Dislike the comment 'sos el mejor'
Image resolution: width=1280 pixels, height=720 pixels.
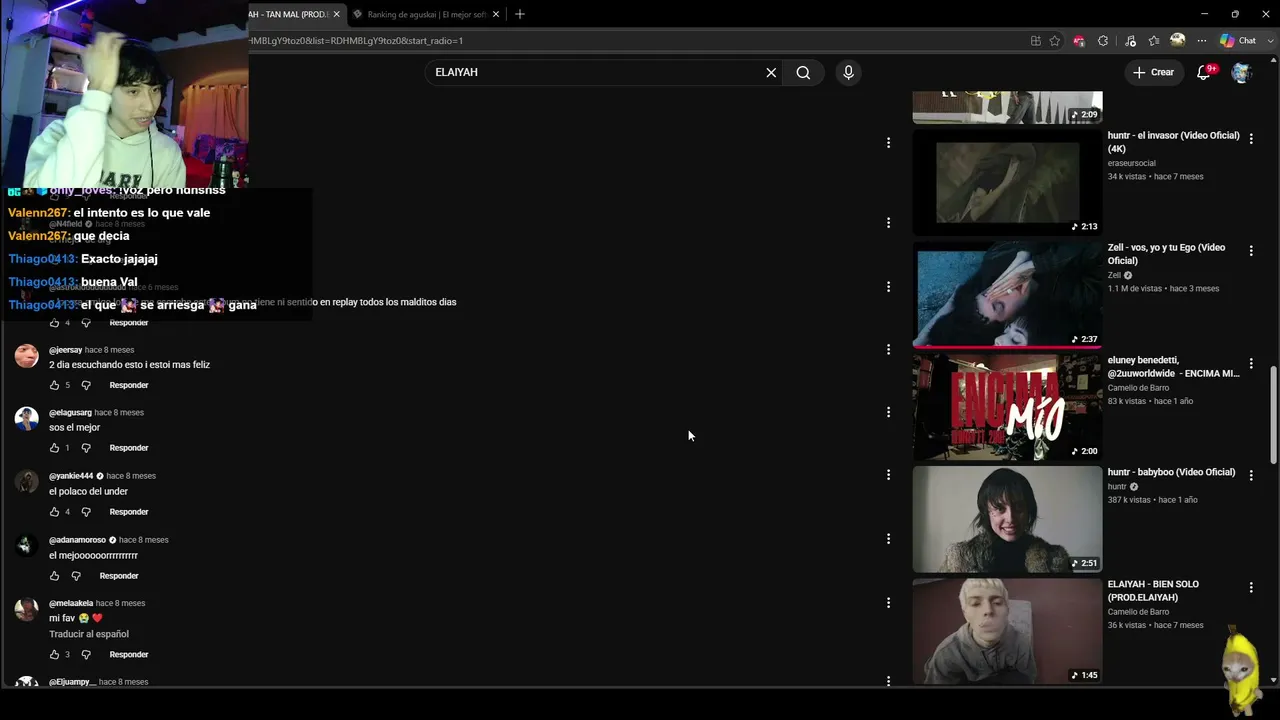click(86, 448)
